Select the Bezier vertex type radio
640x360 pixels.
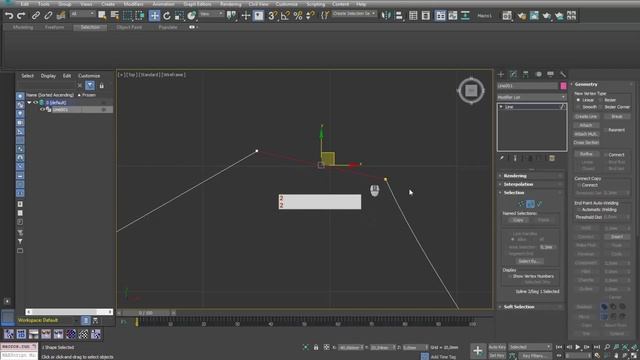600,100
